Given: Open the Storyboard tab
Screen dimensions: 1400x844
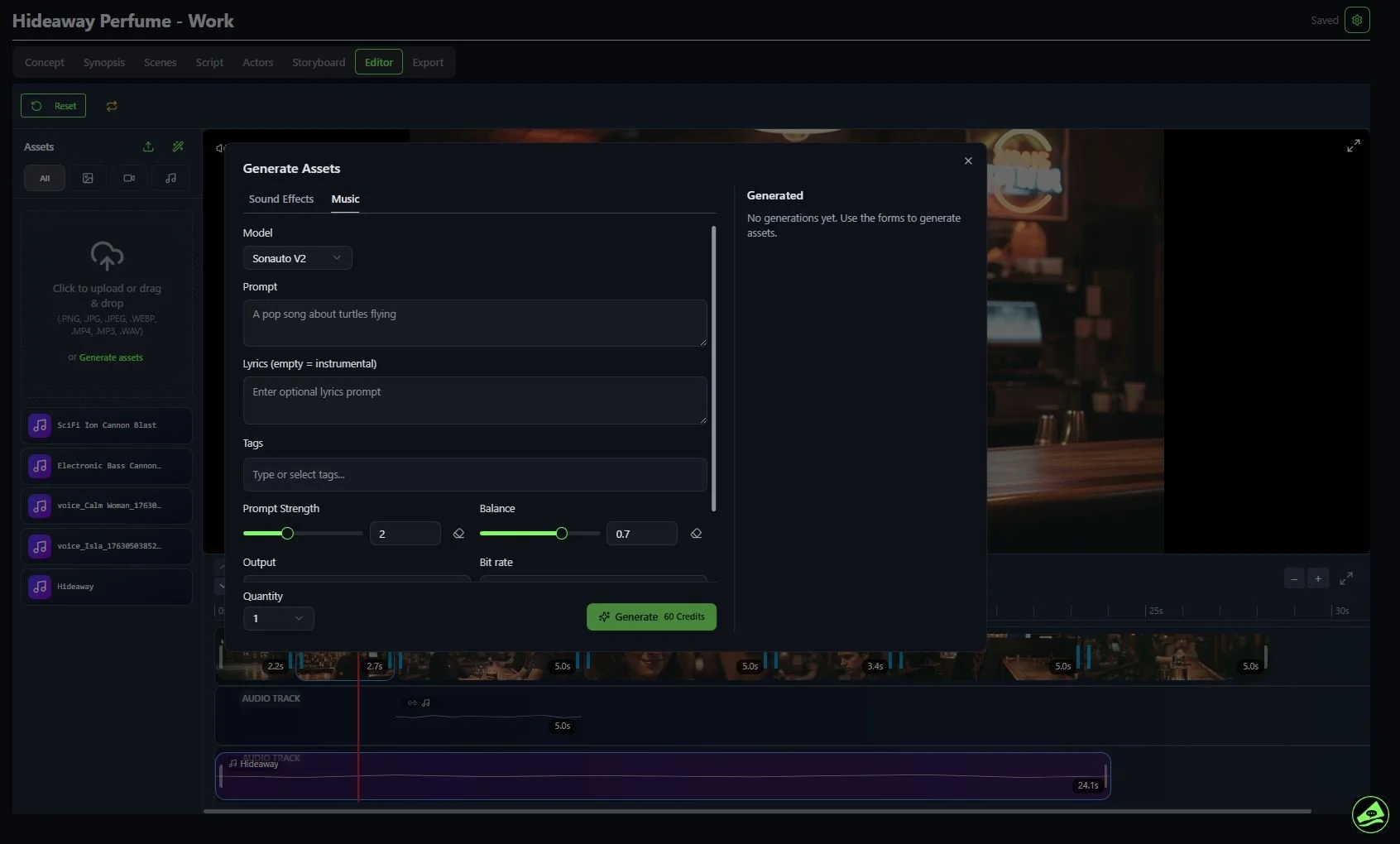Looking at the screenshot, I should point(318,62).
